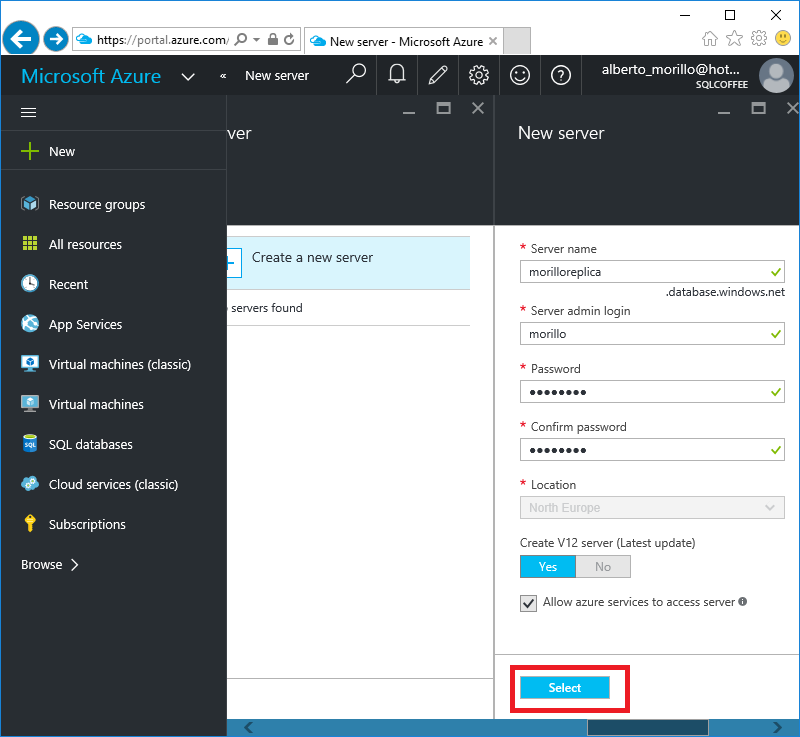Select the New server browser tab
The image size is (800, 737).
[x=404, y=41]
